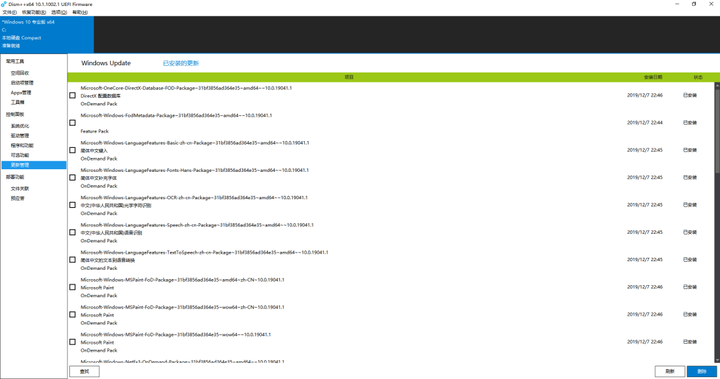Click the list scrollbar down arrow
The image size is (720, 379).
tap(717, 361)
